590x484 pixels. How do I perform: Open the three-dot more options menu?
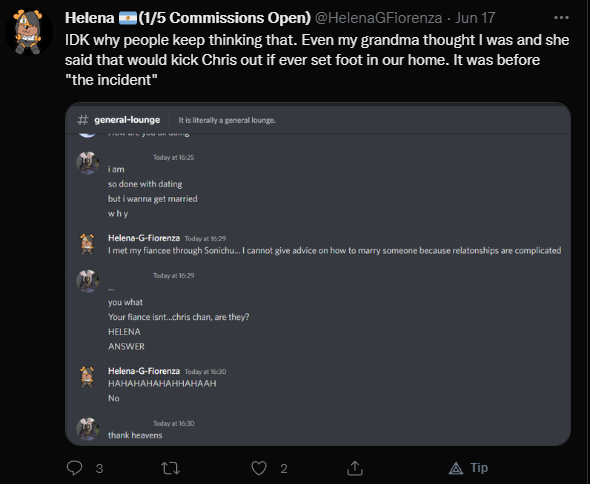[561, 18]
